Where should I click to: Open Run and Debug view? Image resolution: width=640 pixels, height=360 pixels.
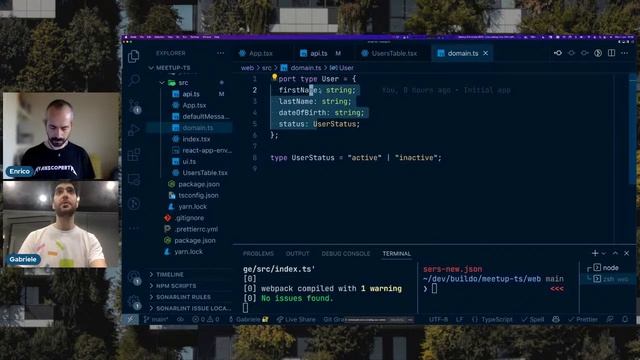[x=133, y=130]
